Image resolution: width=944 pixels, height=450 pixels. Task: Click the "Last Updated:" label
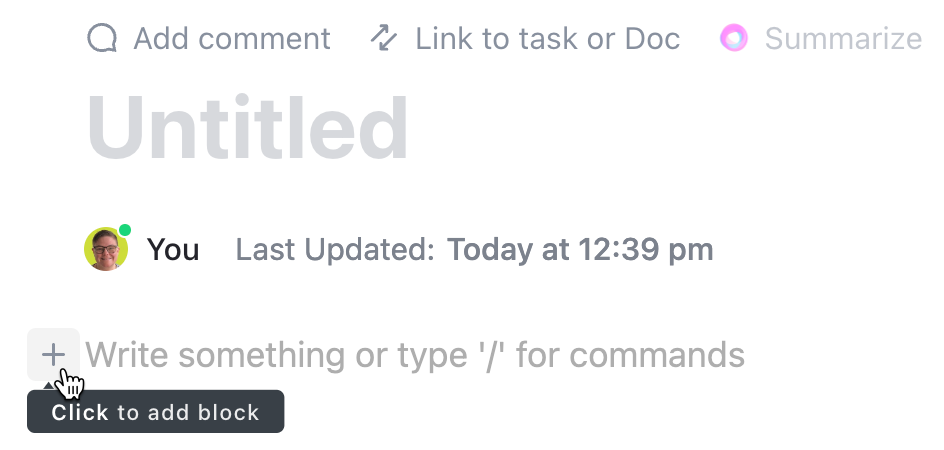coord(335,249)
